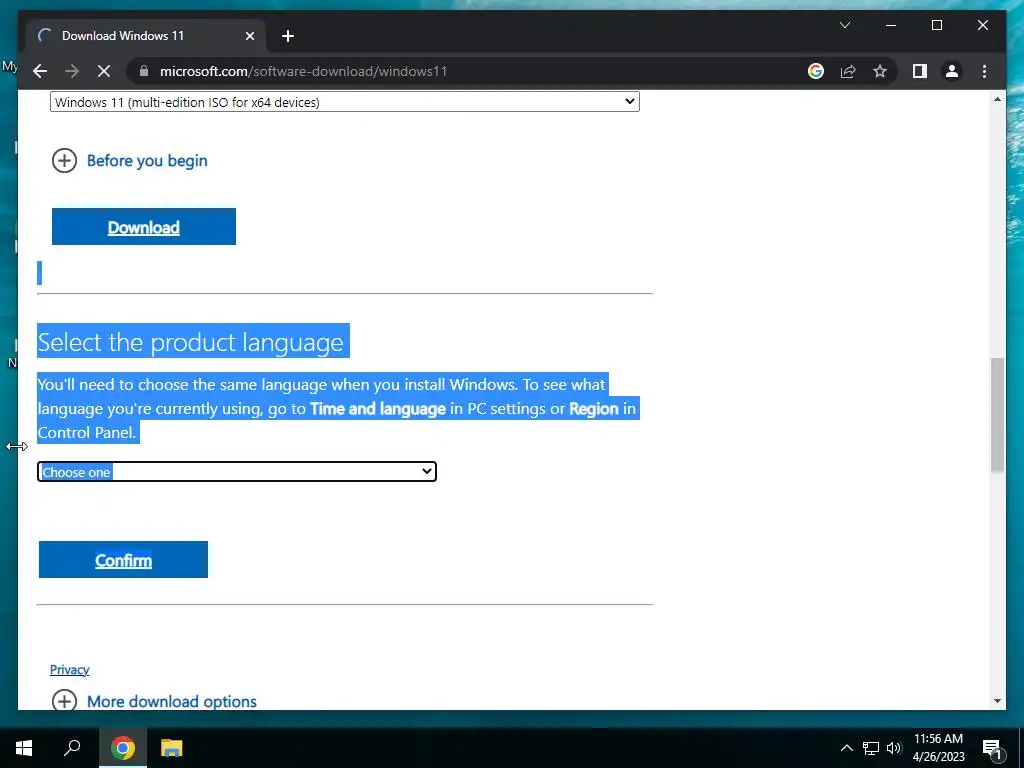1024x768 pixels.
Task: Click Chrome icon in taskbar
Action: 123,748
